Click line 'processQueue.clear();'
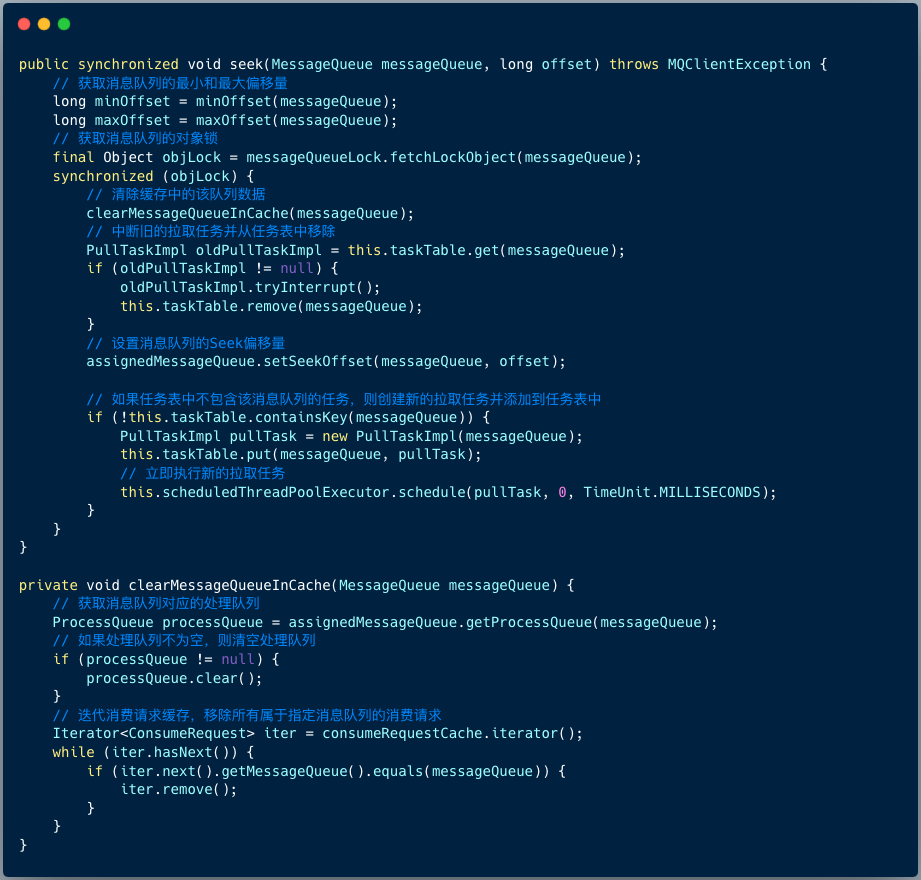 [x=174, y=679]
